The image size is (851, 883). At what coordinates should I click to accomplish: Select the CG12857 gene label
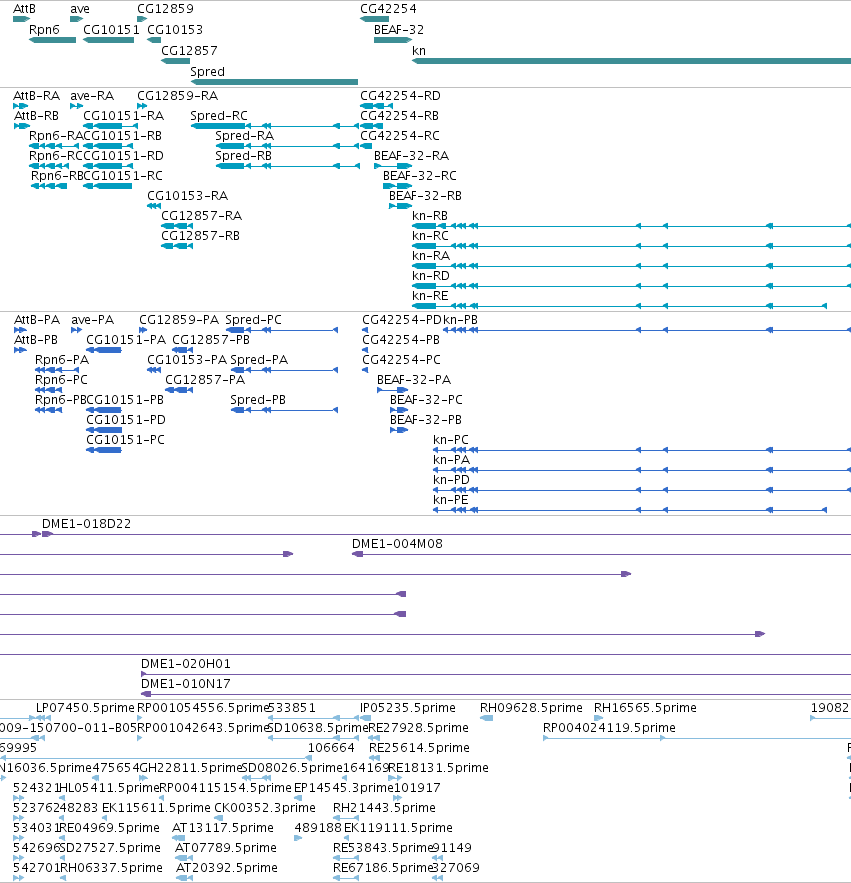tap(189, 51)
